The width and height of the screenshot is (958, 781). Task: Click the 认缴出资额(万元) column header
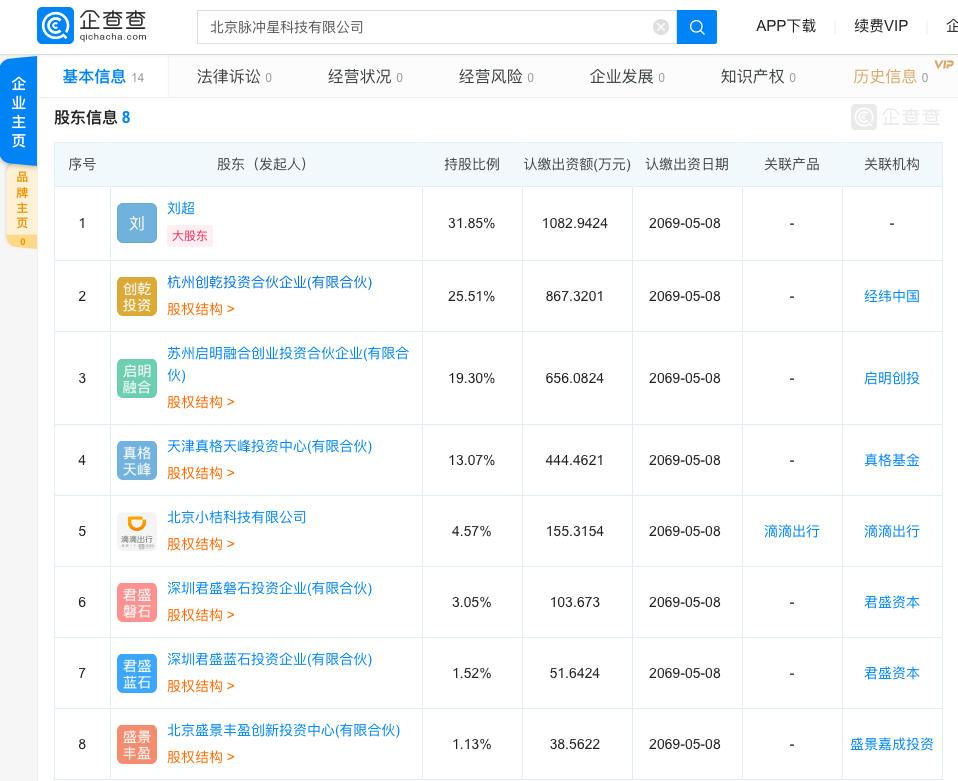click(577, 164)
